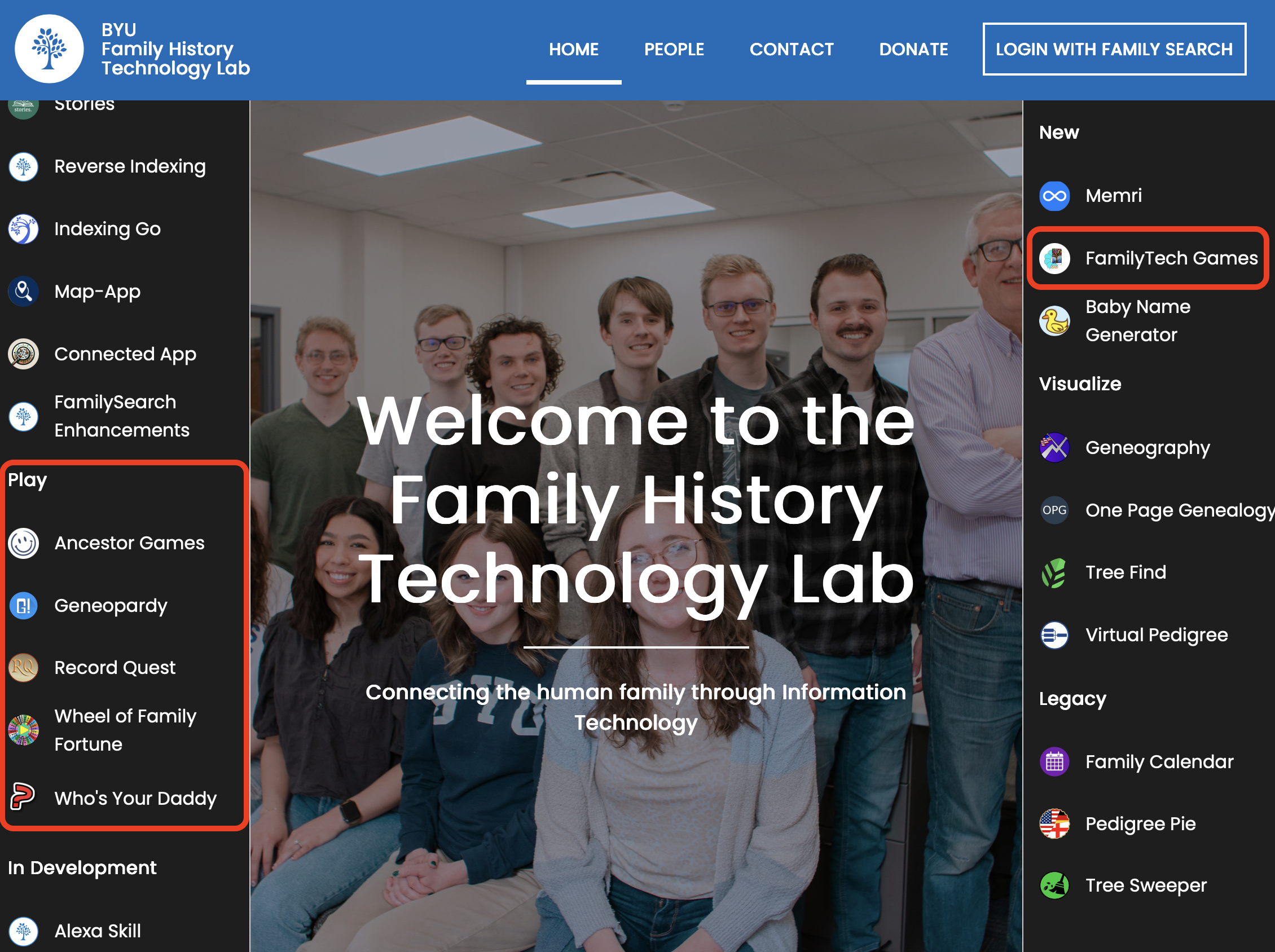The width and height of the screenshot is (1275, 952).
Task: Open the HOME navigation tab
Action: click(x=574, y=50)
